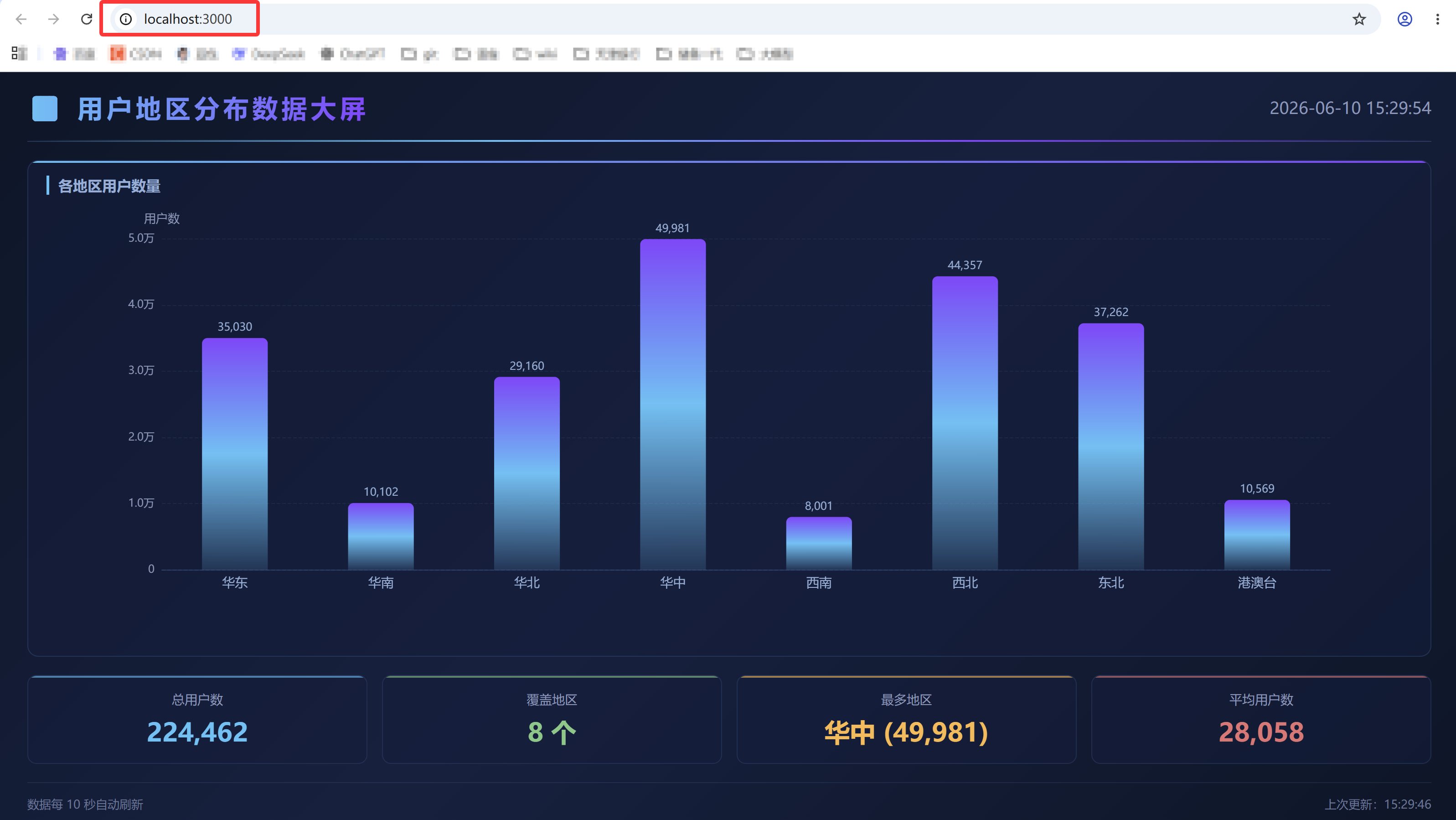The width and height of the screenshot is (1456, 820).
Task: Click the 用户地区分布数据大屏 title
Action: click(x=222, y=109)
